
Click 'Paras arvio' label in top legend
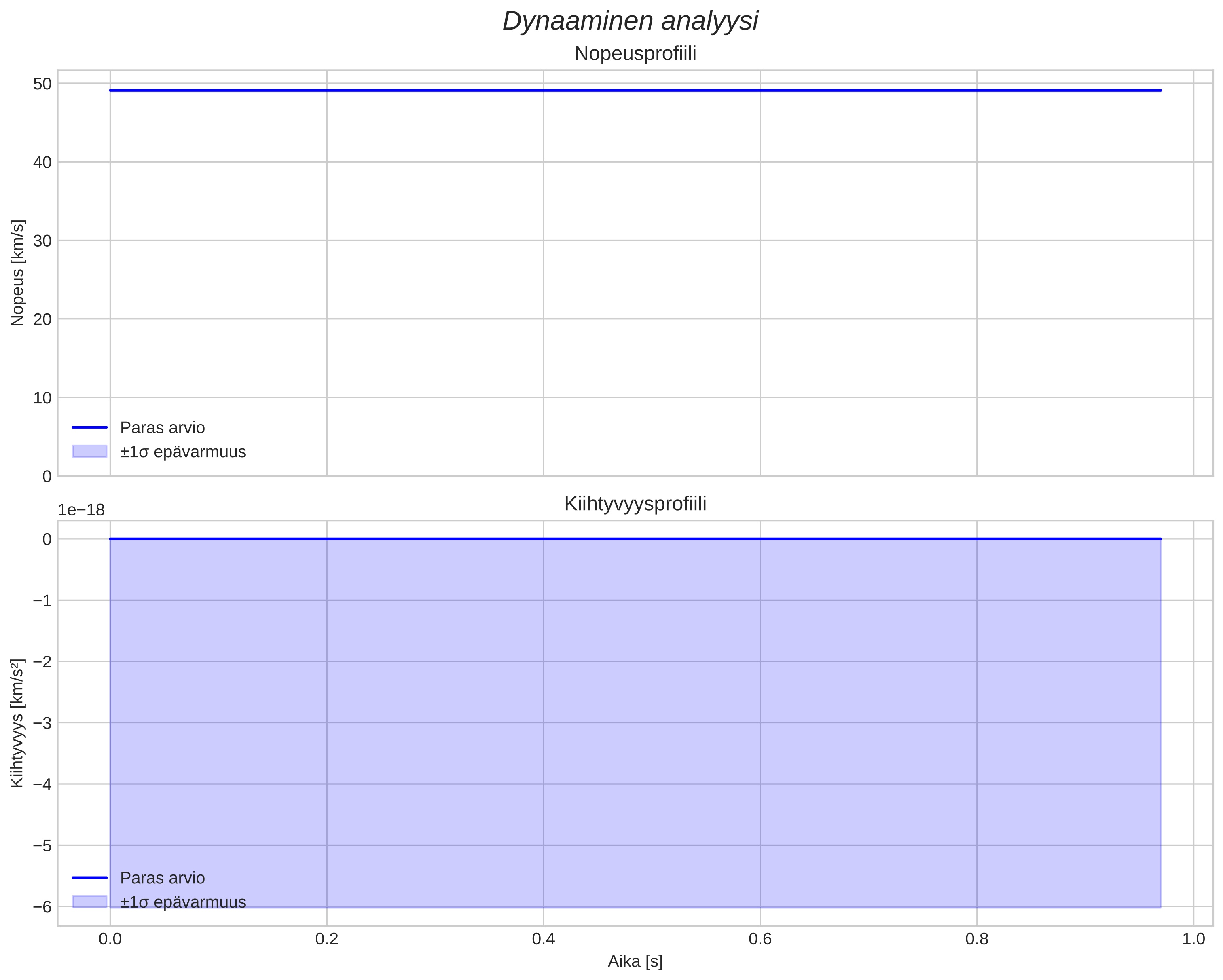[162, 428]
